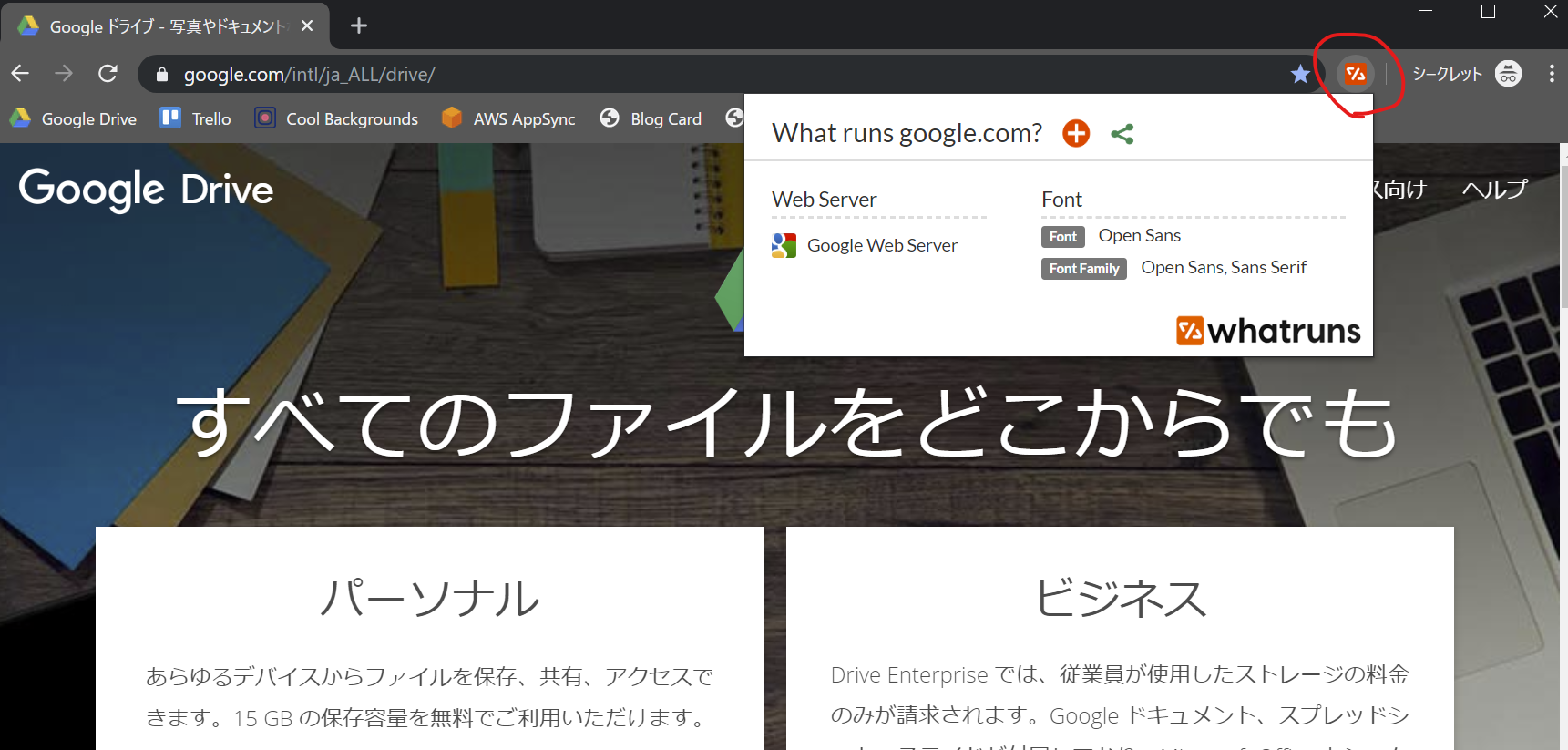This screenshot has width=1568, height=750.
Task: Click the Google Drive page logo
Action: 146,189
